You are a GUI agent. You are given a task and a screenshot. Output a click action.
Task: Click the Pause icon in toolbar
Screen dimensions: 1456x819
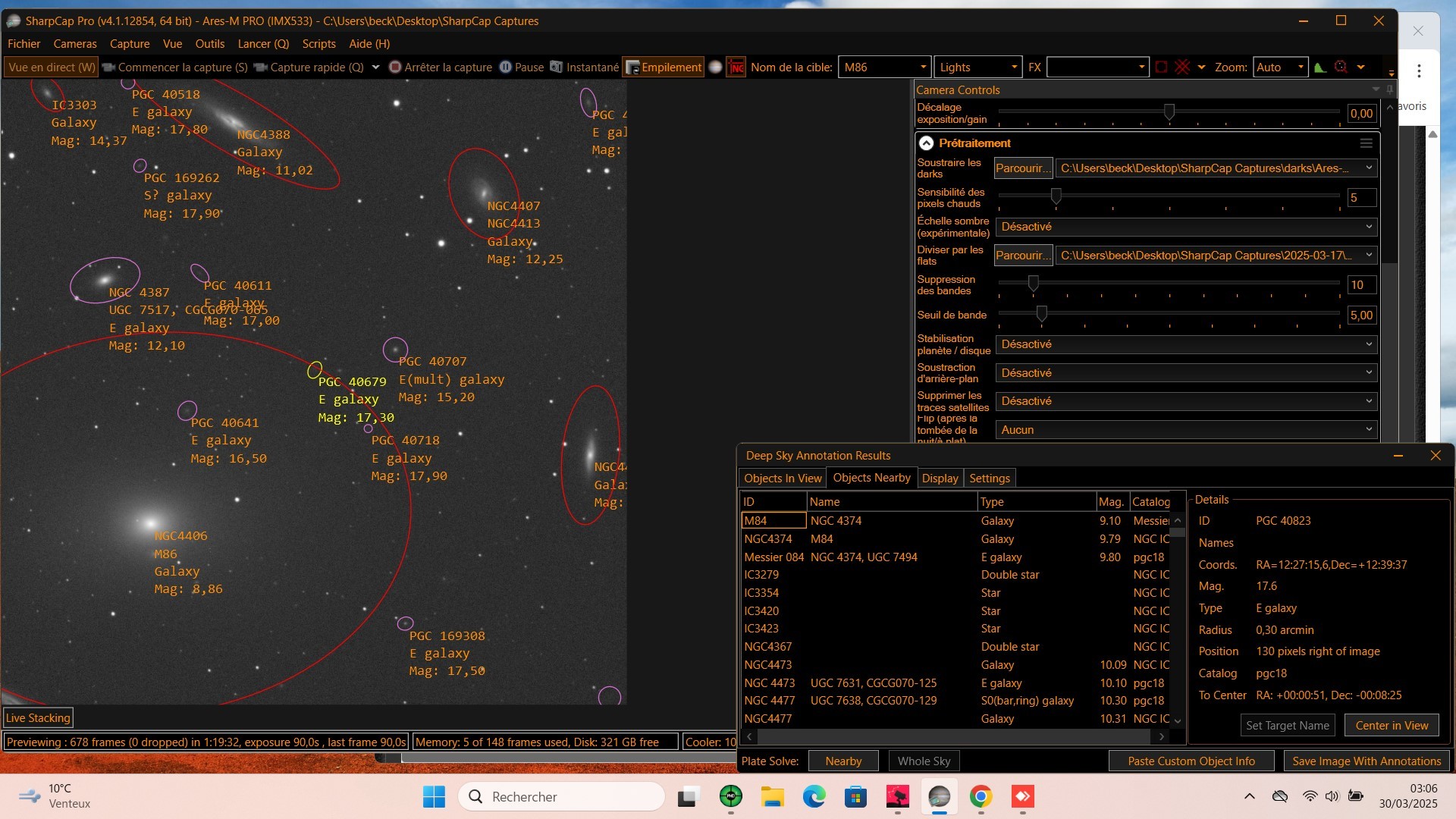[505, 67]
